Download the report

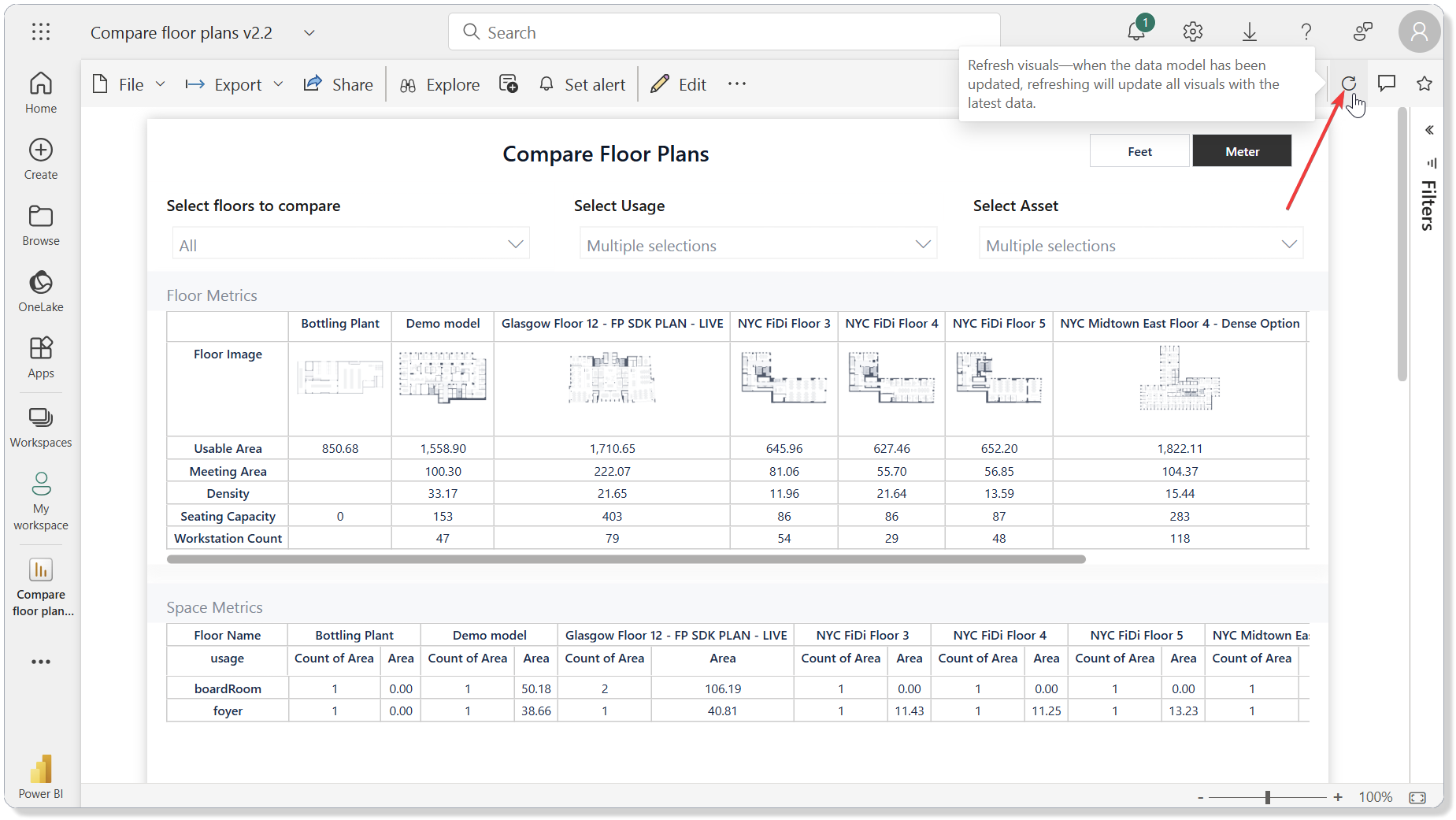pyautogui.click(x=1250, y=32)
